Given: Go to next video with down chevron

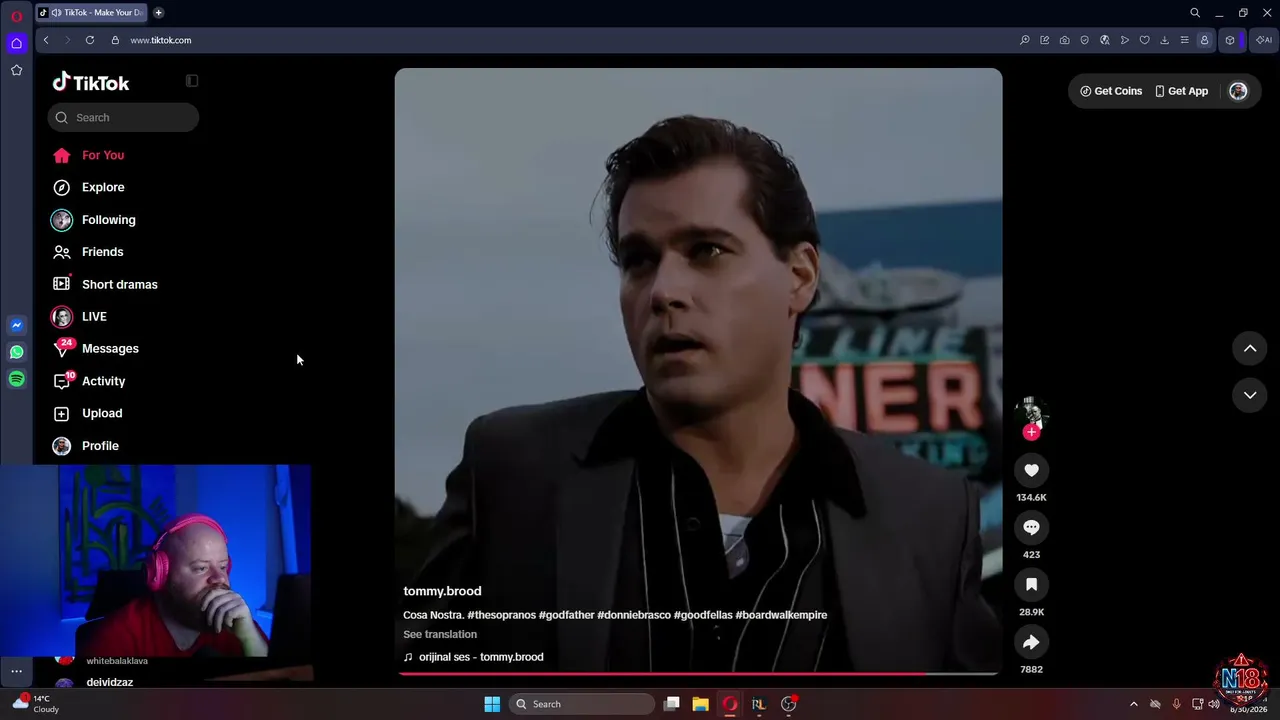Looking at the screenshot, I should point(1250,395).
